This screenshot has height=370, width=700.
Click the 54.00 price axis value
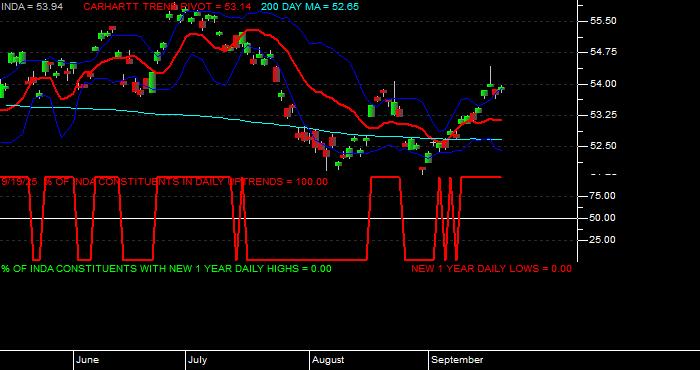[x=603, y=84]
